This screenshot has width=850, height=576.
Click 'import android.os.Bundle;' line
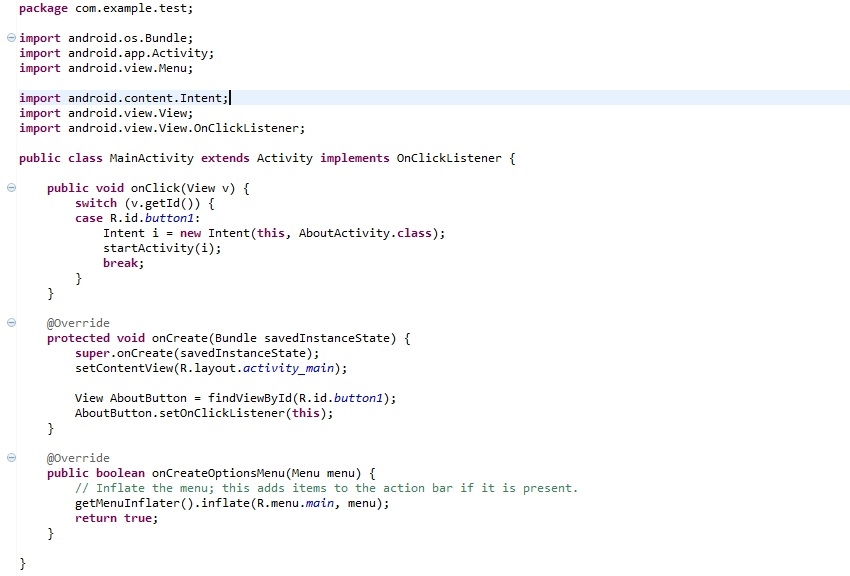tap(106, 38)
